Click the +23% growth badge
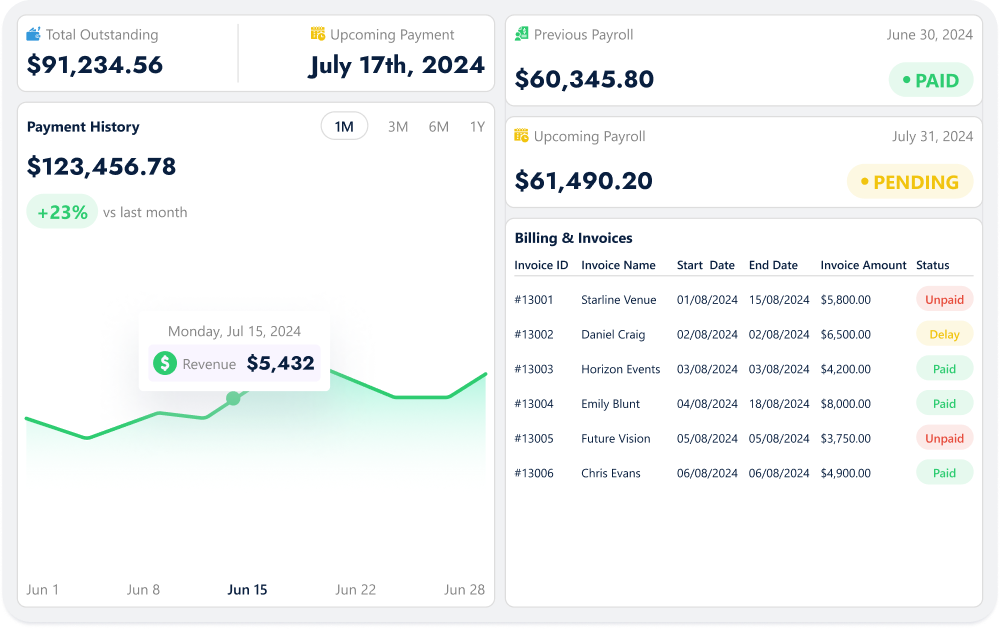The height and width of the screenshot is (630, 1000). coord(62,212)
